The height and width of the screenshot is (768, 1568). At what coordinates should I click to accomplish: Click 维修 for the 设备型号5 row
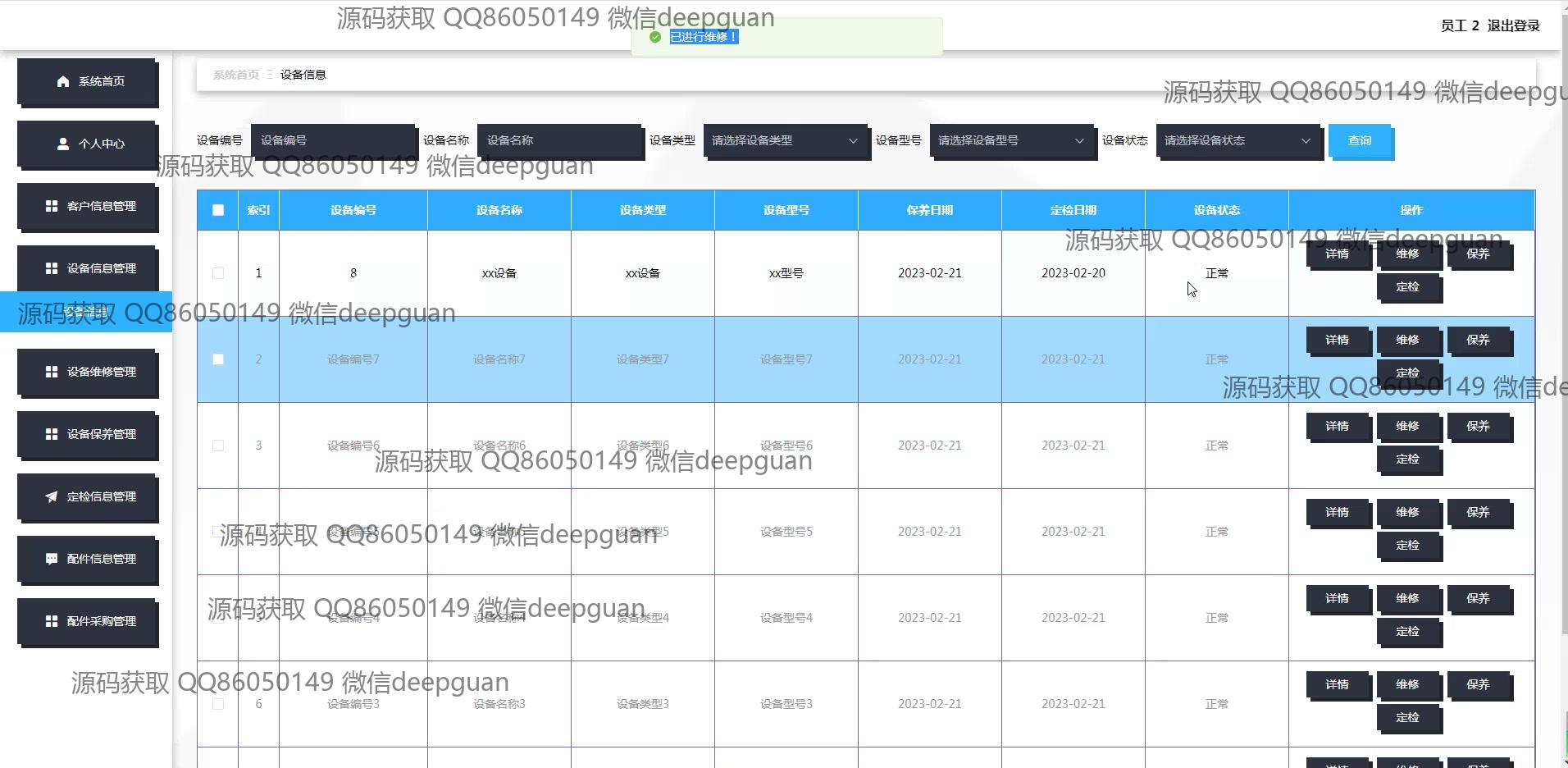(x=1408, y=513)
